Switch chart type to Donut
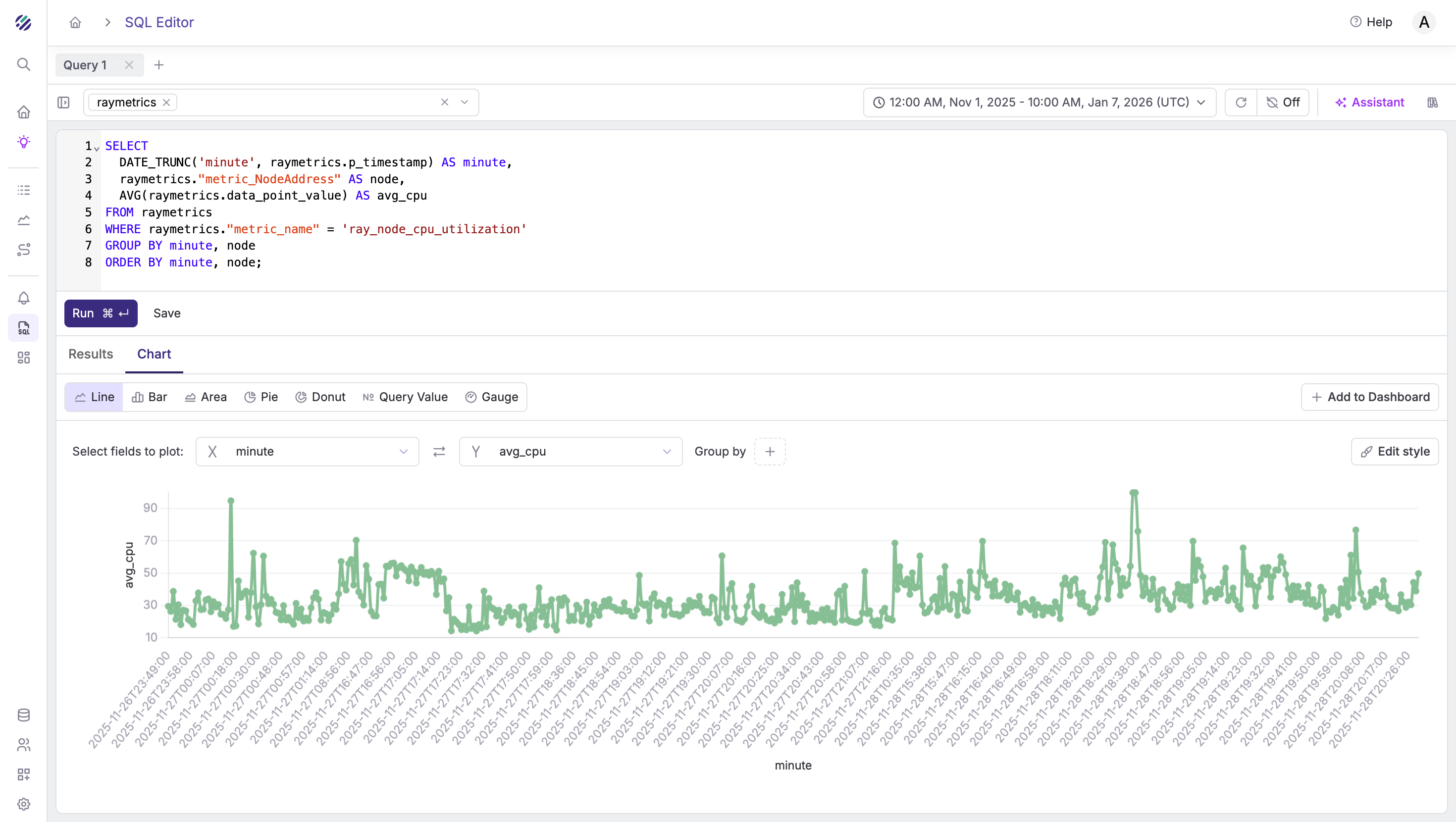 coord(320,397)
